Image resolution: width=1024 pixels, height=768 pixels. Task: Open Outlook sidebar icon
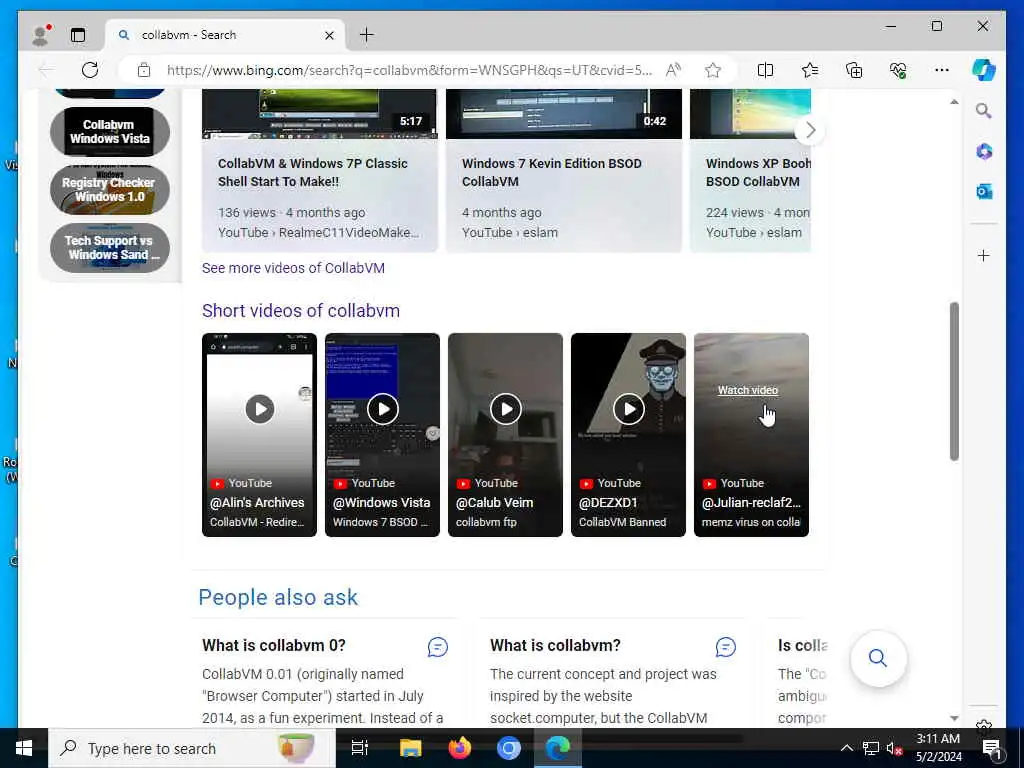(x=984, y=191)
